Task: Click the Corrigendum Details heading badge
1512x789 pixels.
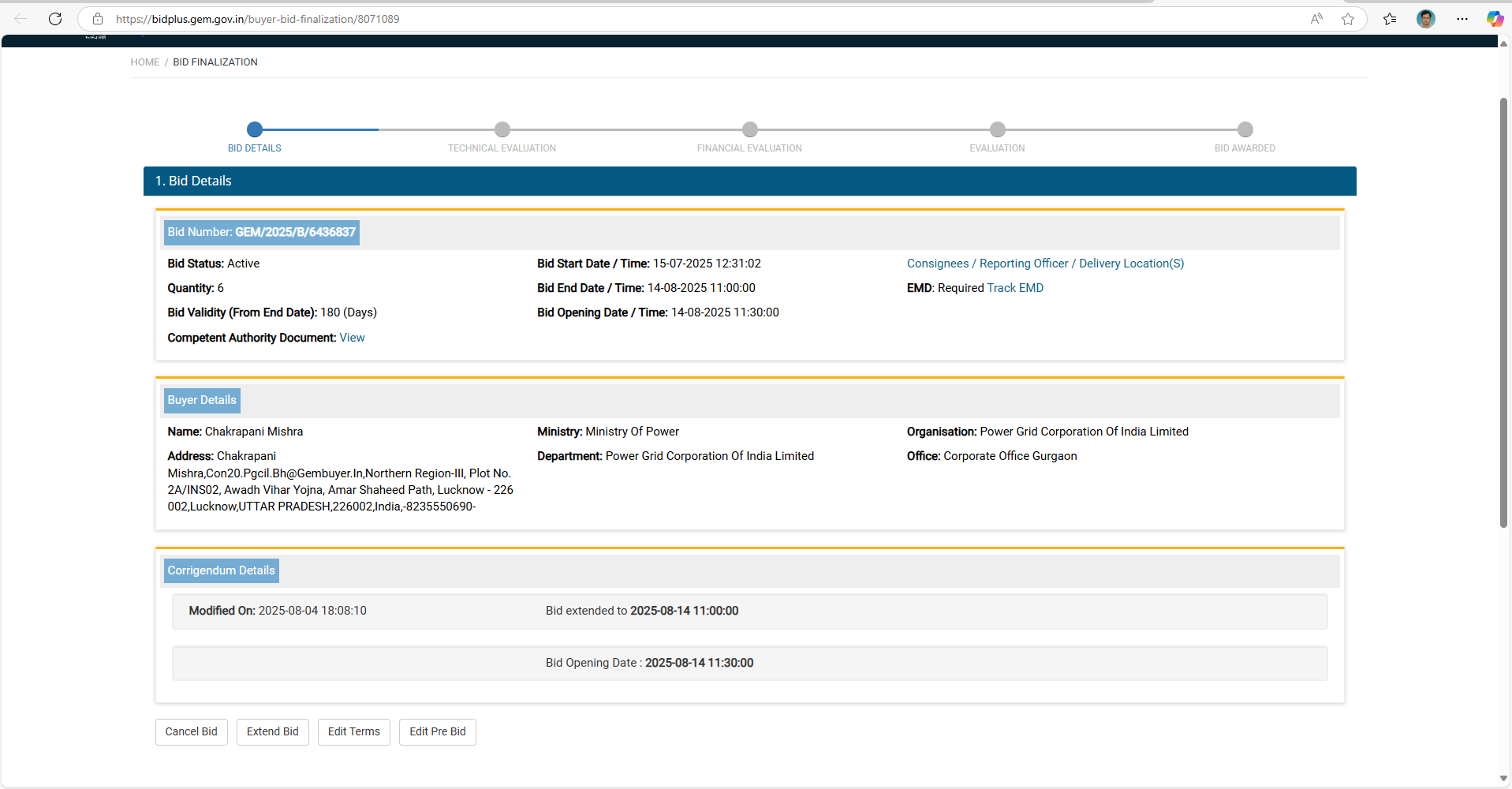Action: (222, 570)
